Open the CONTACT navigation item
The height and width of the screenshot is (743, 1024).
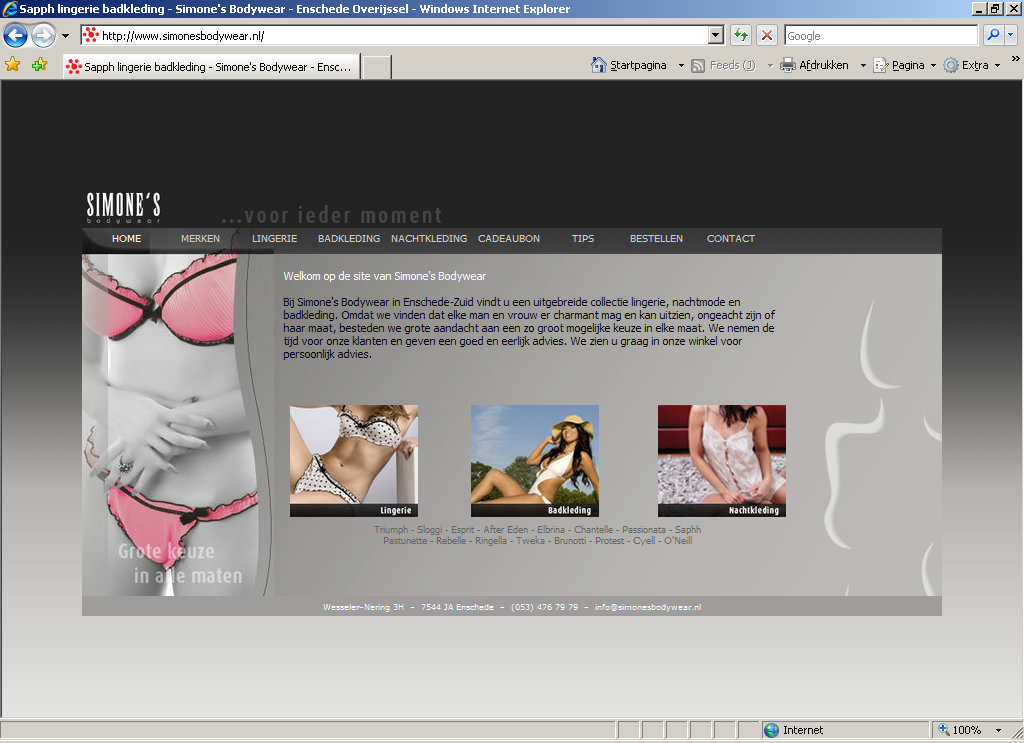click(731, 239)
